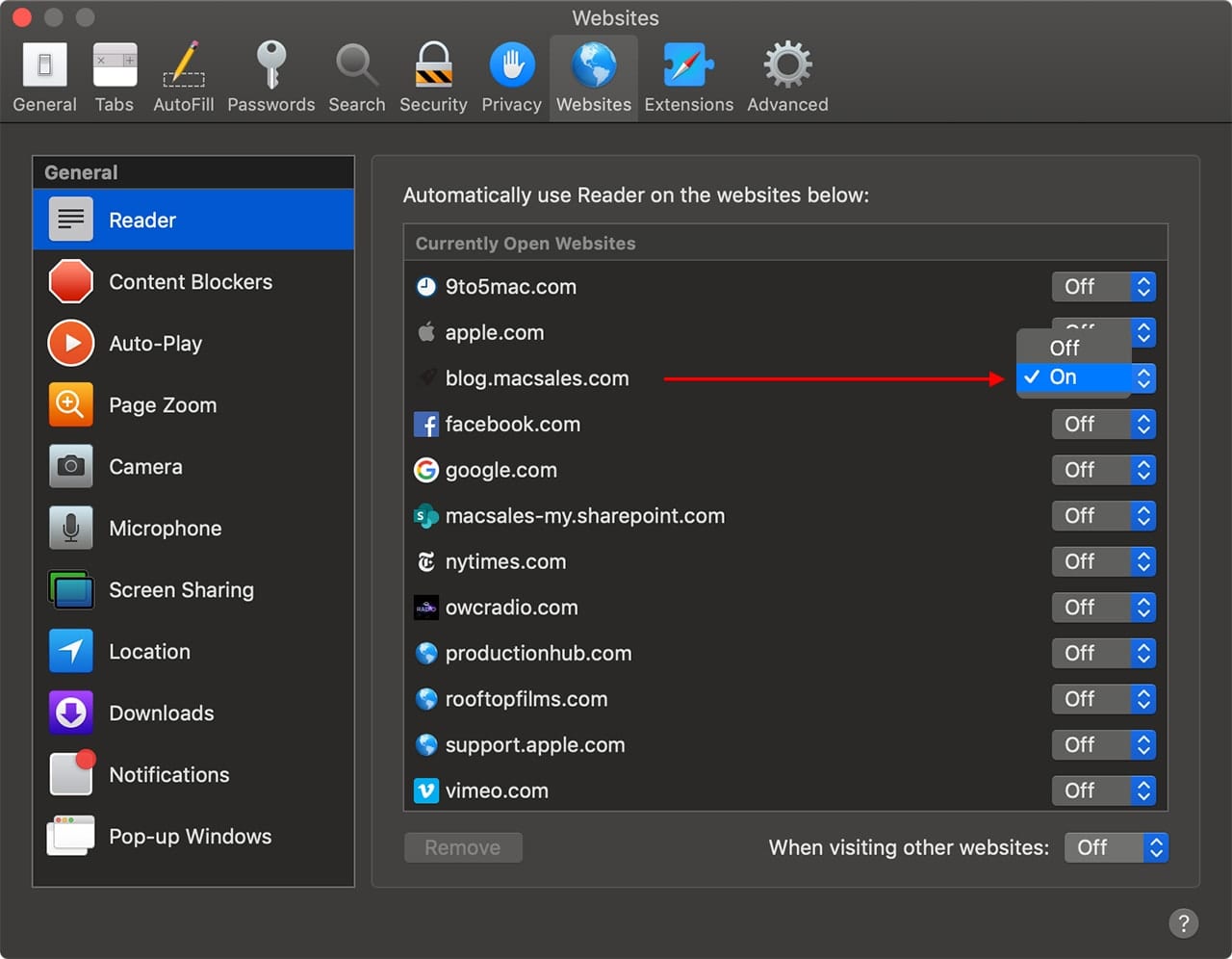Select the google.com row in the list
Screen dimensions: 1232x959
(500, 471)
